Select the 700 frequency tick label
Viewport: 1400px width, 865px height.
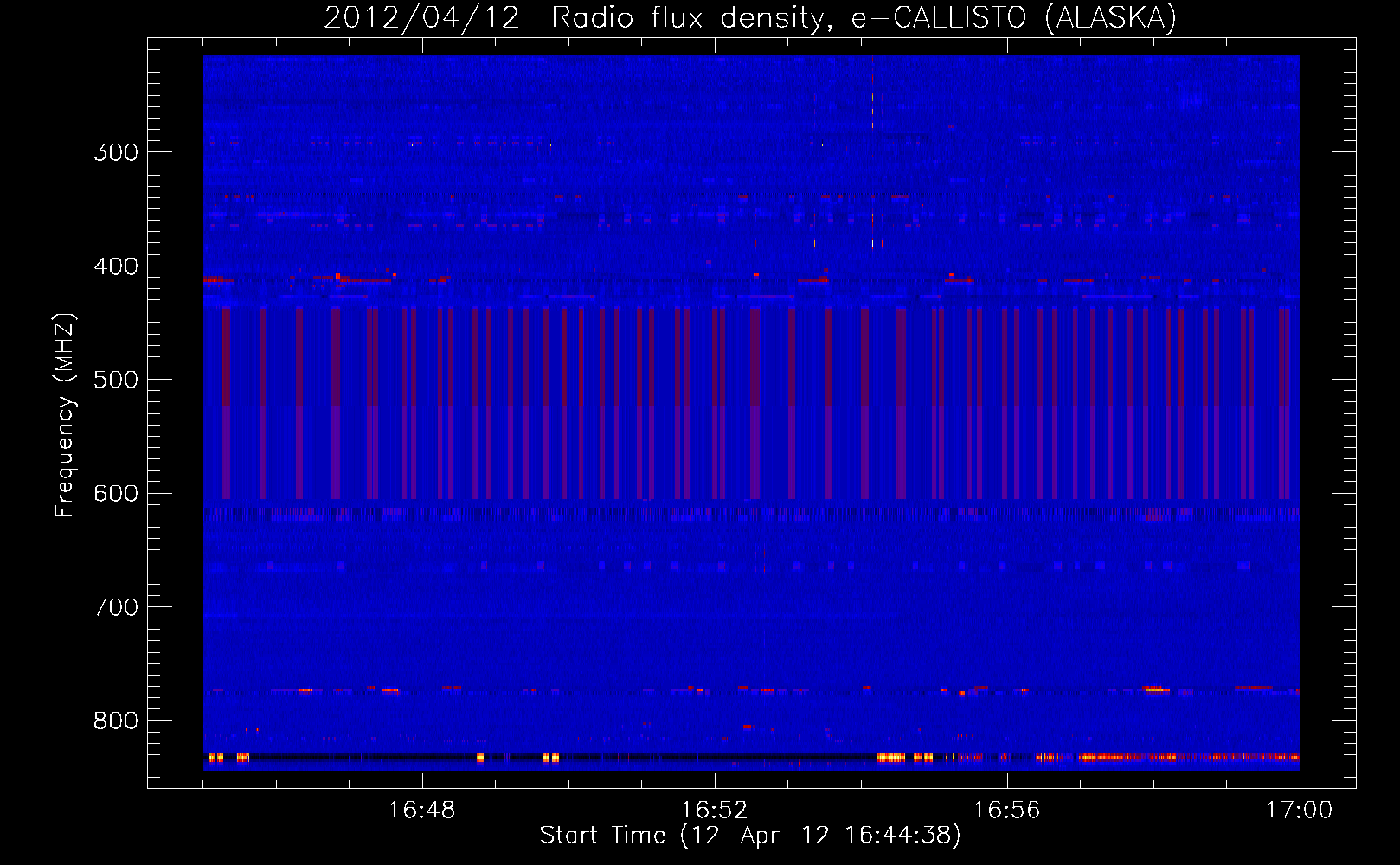[x=116, y=607]
